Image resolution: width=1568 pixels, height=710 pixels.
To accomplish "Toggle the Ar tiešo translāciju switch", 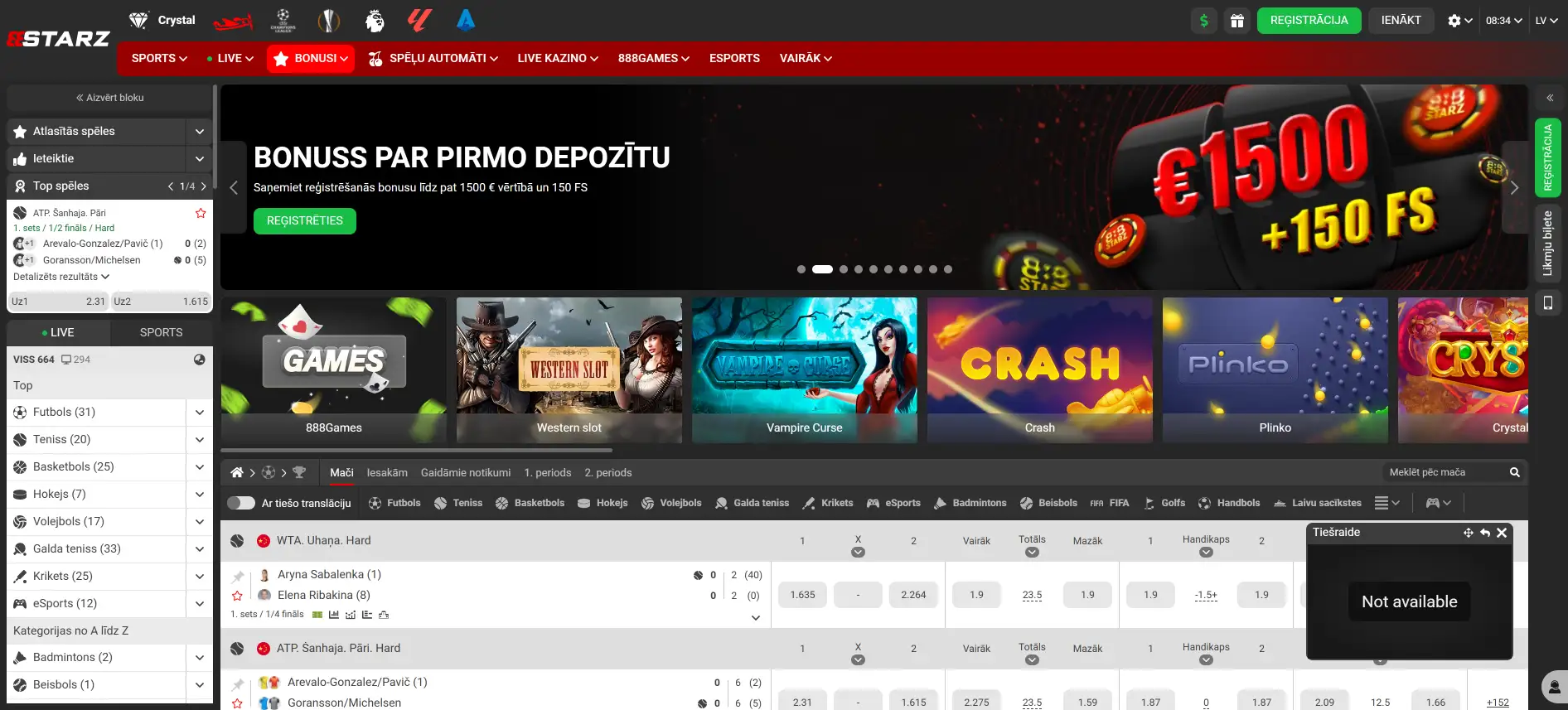I will 241,503.
